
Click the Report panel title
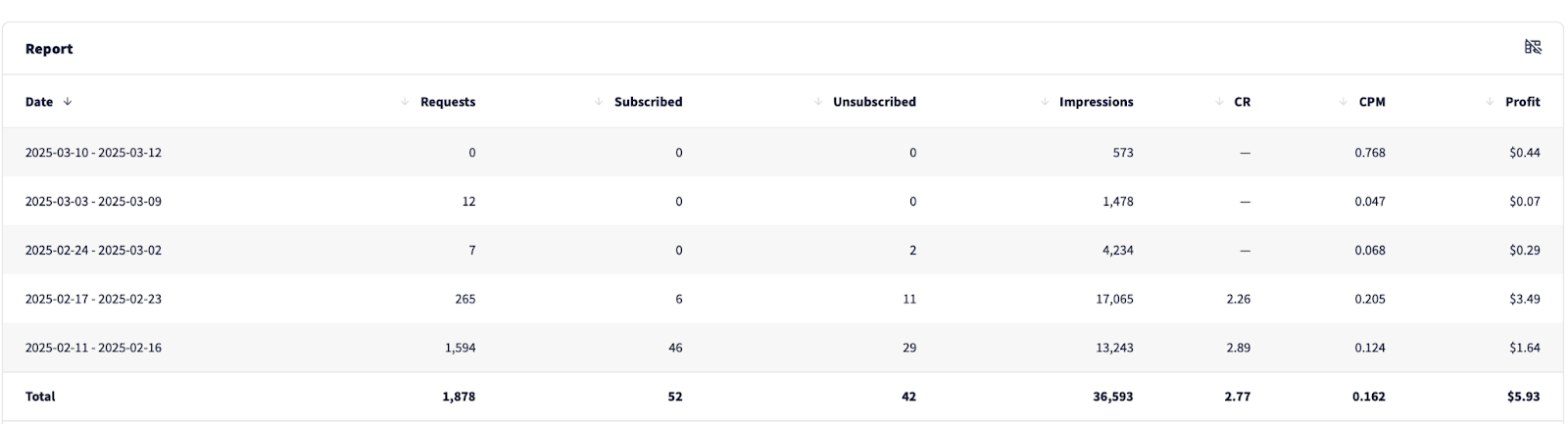[49, 49]
